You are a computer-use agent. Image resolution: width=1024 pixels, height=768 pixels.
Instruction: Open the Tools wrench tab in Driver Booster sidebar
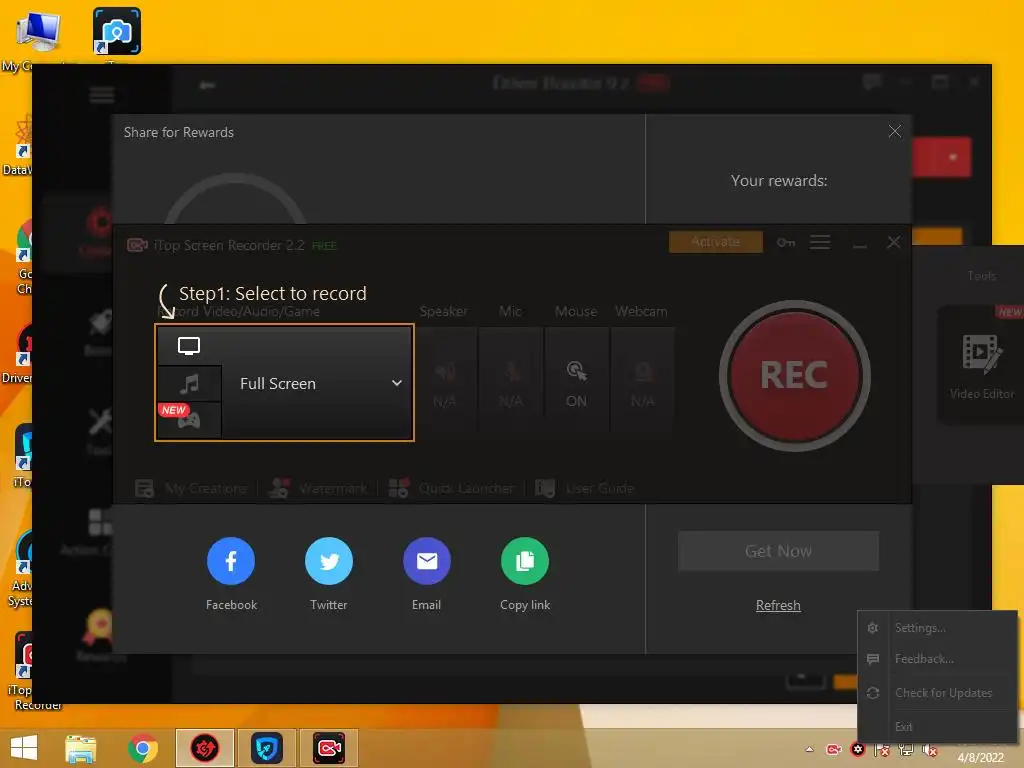pyautogui.click(x=100, y=430)
